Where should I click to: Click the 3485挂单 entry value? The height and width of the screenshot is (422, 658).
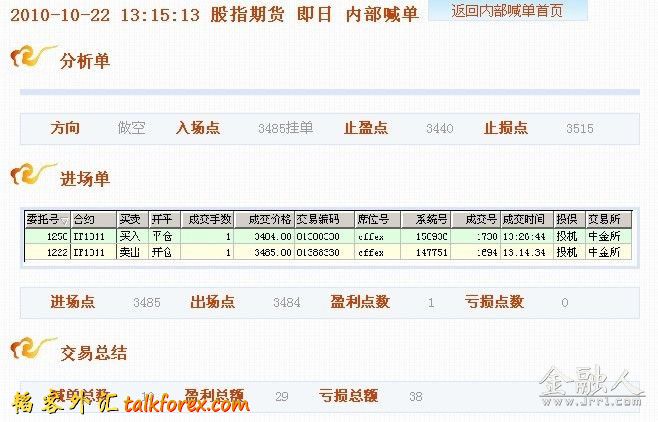(286, 128)
